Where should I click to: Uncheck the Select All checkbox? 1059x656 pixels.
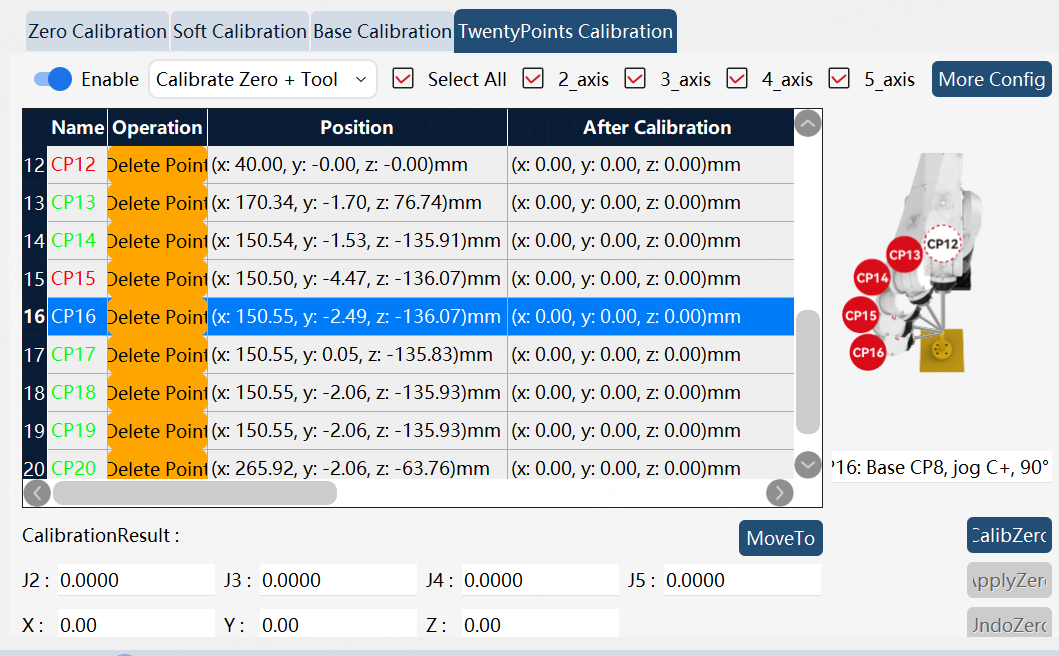click(x=403, y=78)
